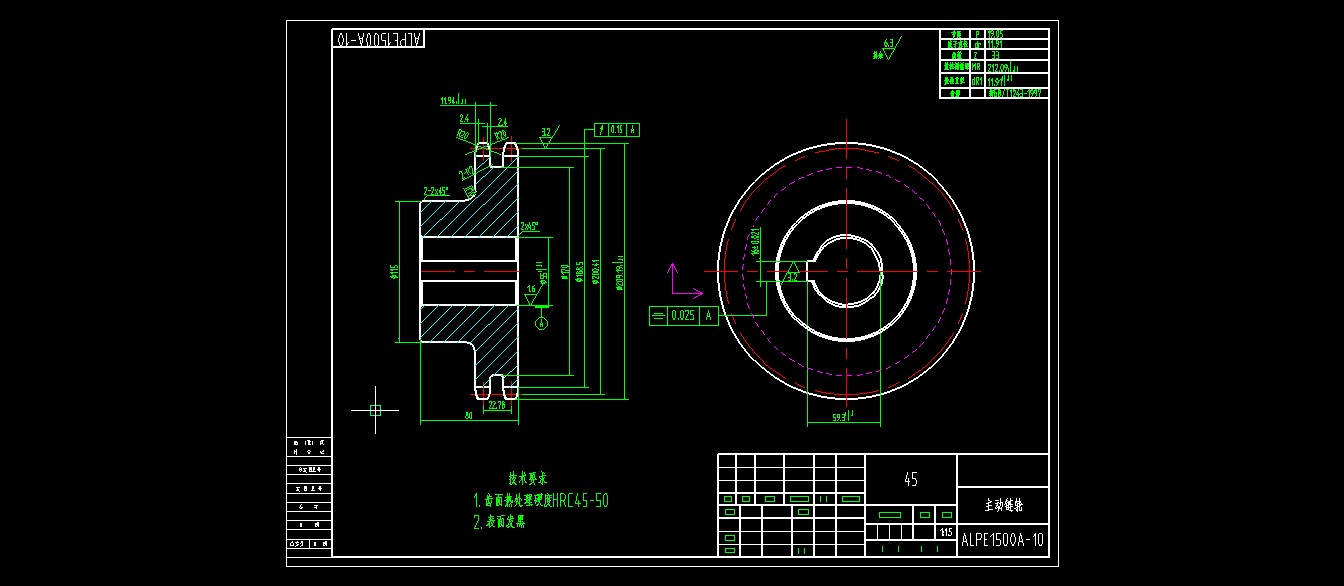Select the 59.3 keyway depth dimension
The width and height of the screenshot is (1344, 586).
842,417
